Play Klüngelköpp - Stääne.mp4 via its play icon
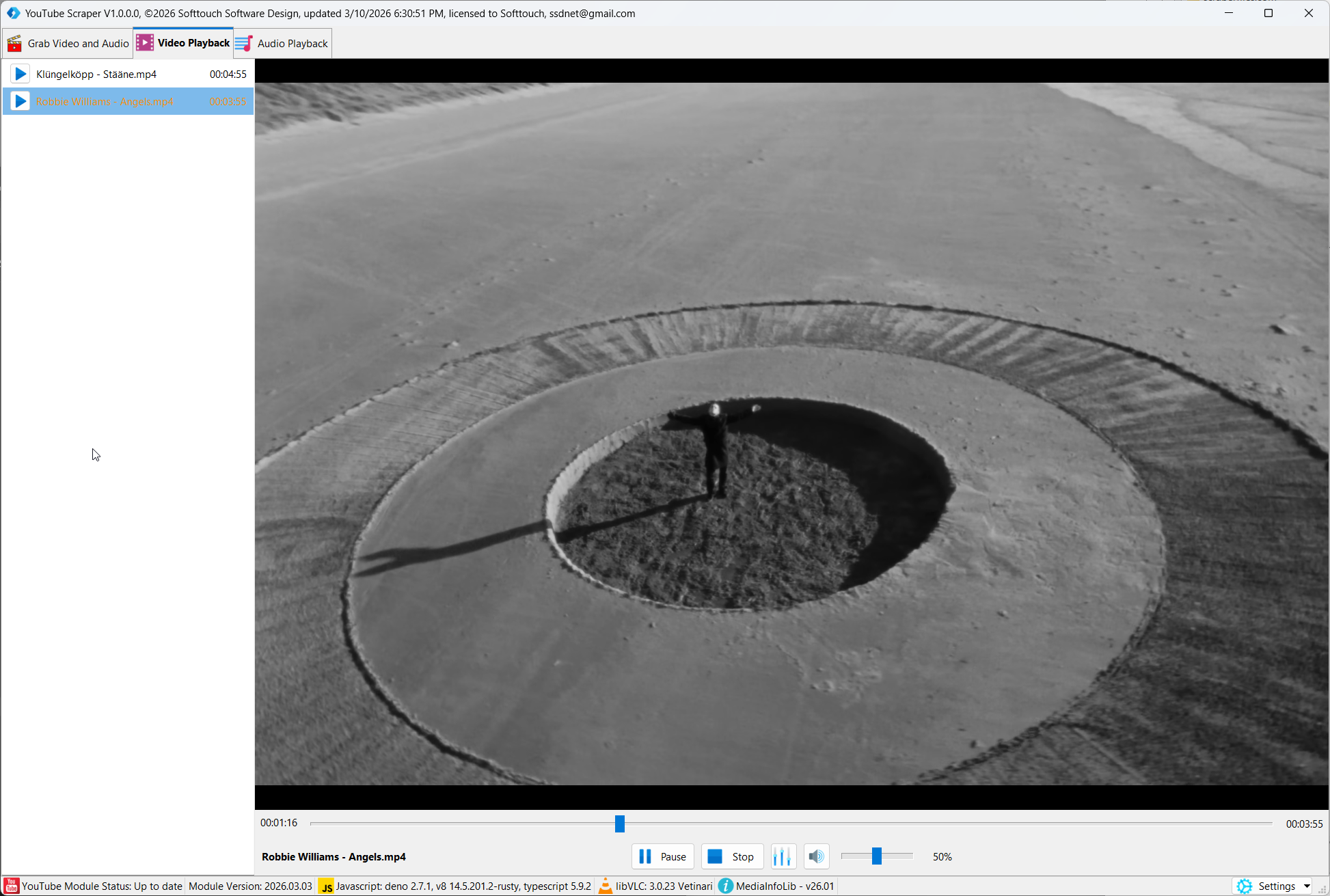This screenshot has width=1330, height=896. click(21, 74)
